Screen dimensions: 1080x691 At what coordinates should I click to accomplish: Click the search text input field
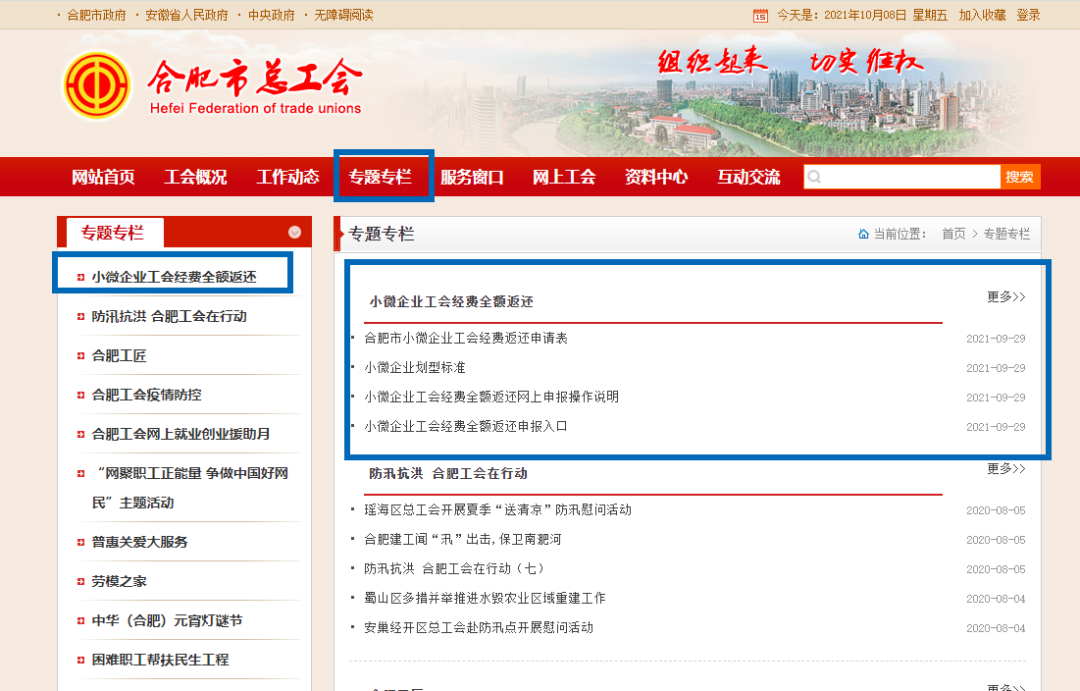tap(902, 177)
